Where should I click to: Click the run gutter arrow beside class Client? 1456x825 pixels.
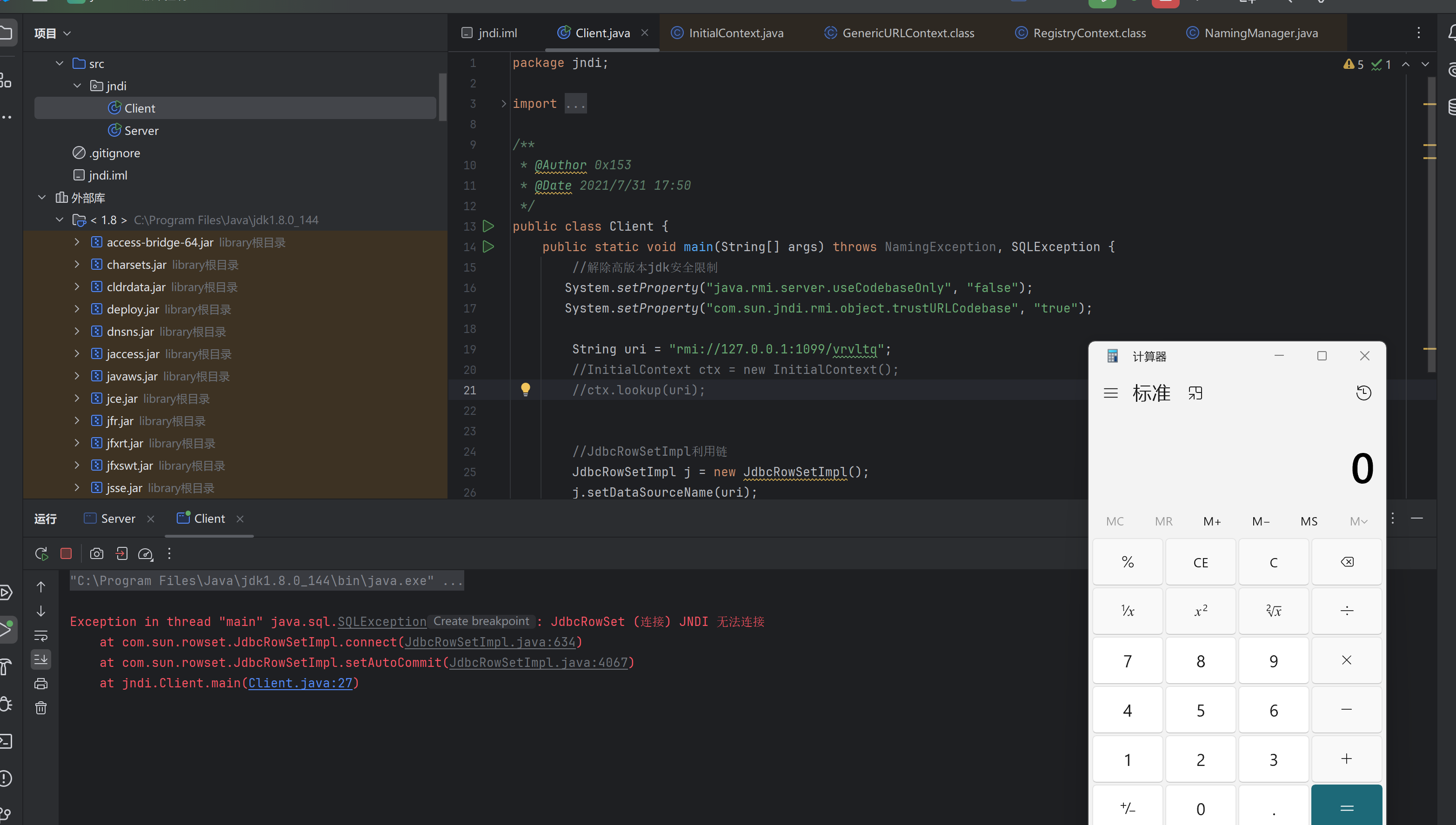[x=488, y=226]
